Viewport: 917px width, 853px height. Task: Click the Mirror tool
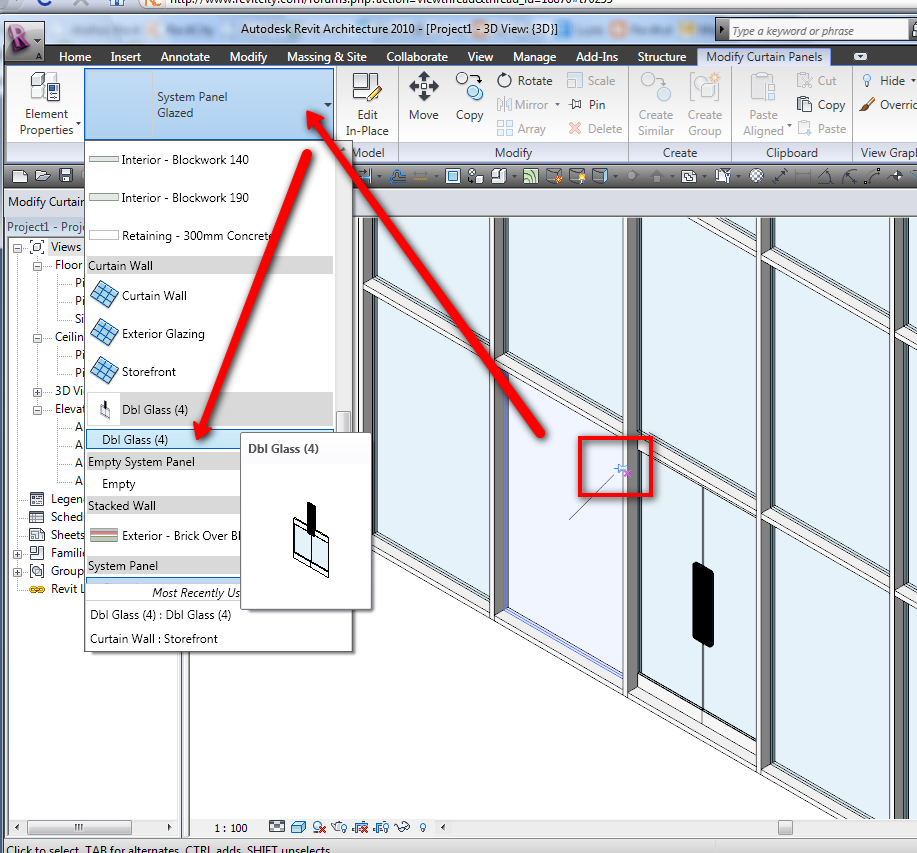pos(523,105)
